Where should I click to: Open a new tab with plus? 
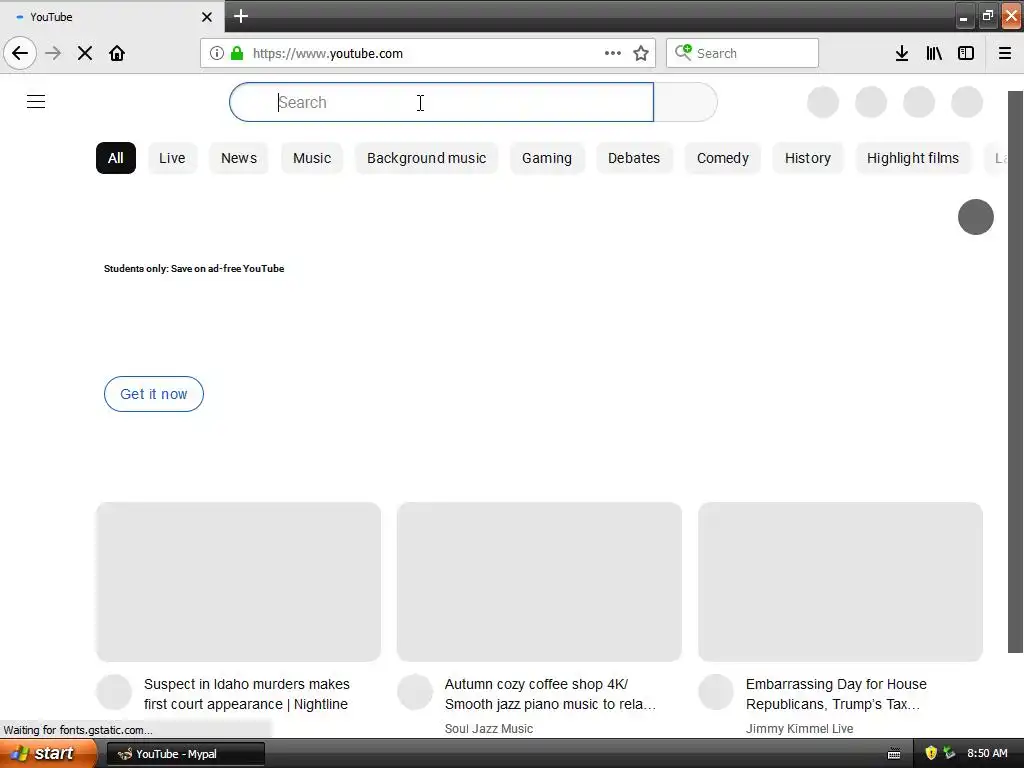coord(241,16)
